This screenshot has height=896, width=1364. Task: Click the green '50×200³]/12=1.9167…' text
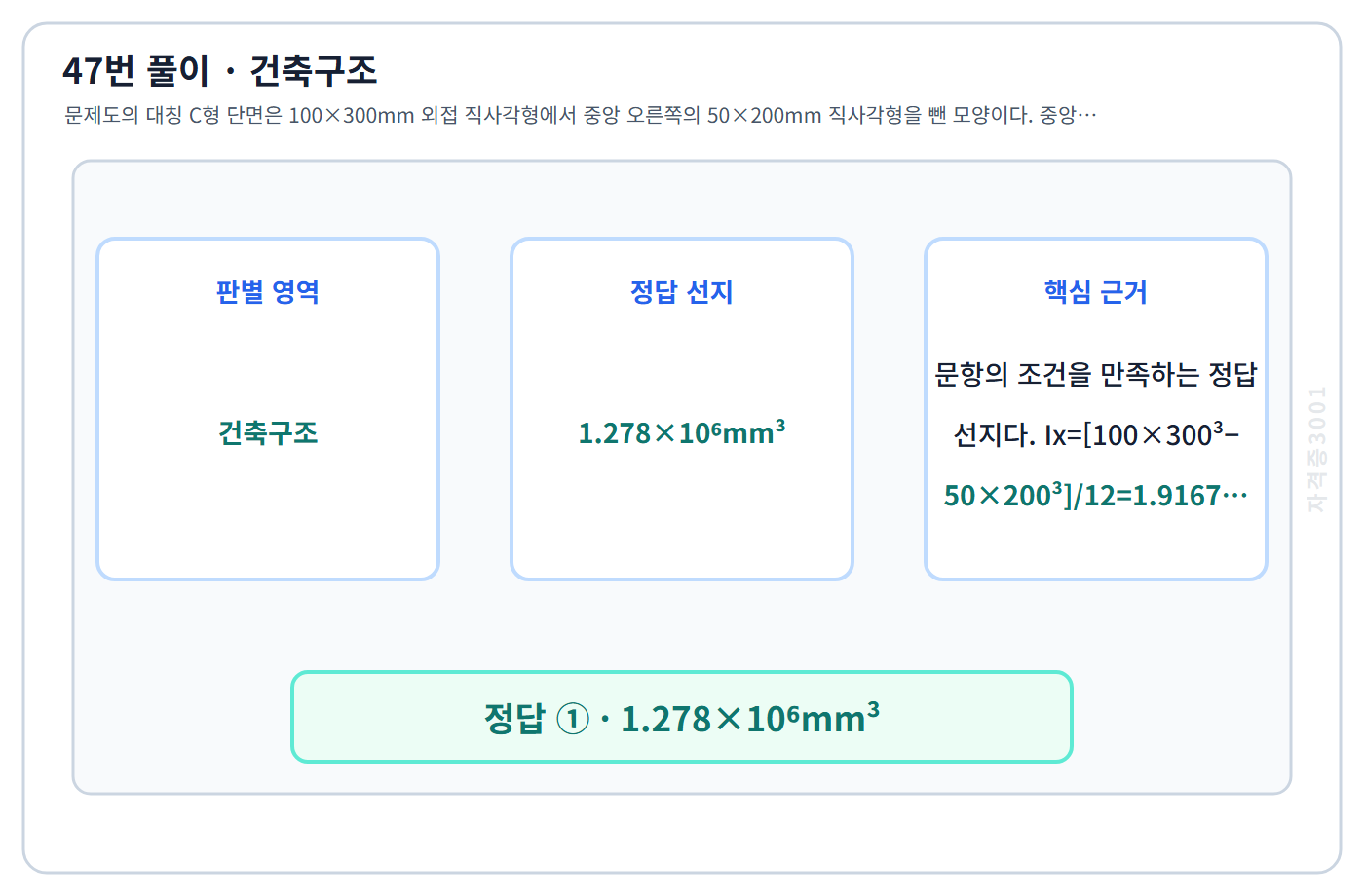point(1096,495)
